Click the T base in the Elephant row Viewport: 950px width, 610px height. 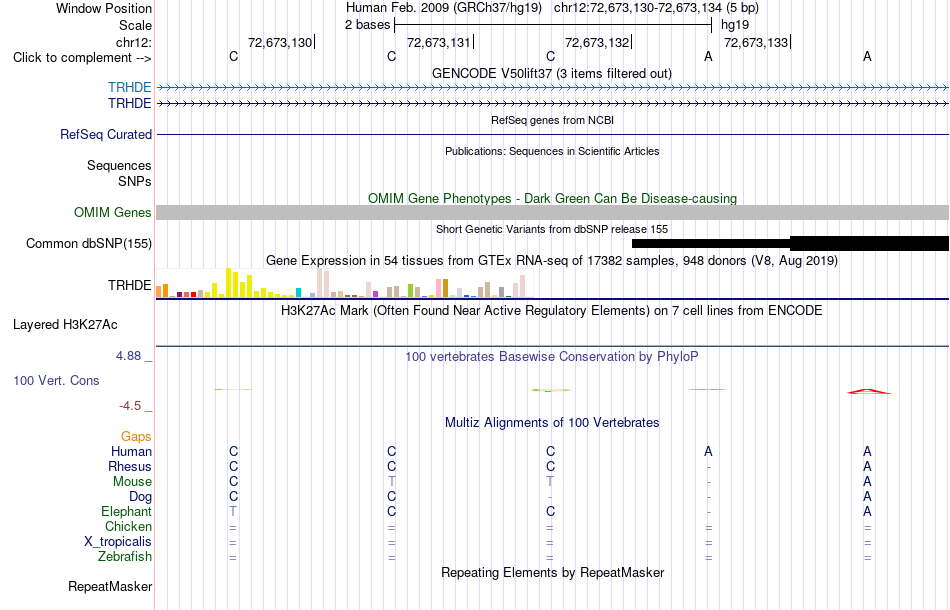[233, 511]
